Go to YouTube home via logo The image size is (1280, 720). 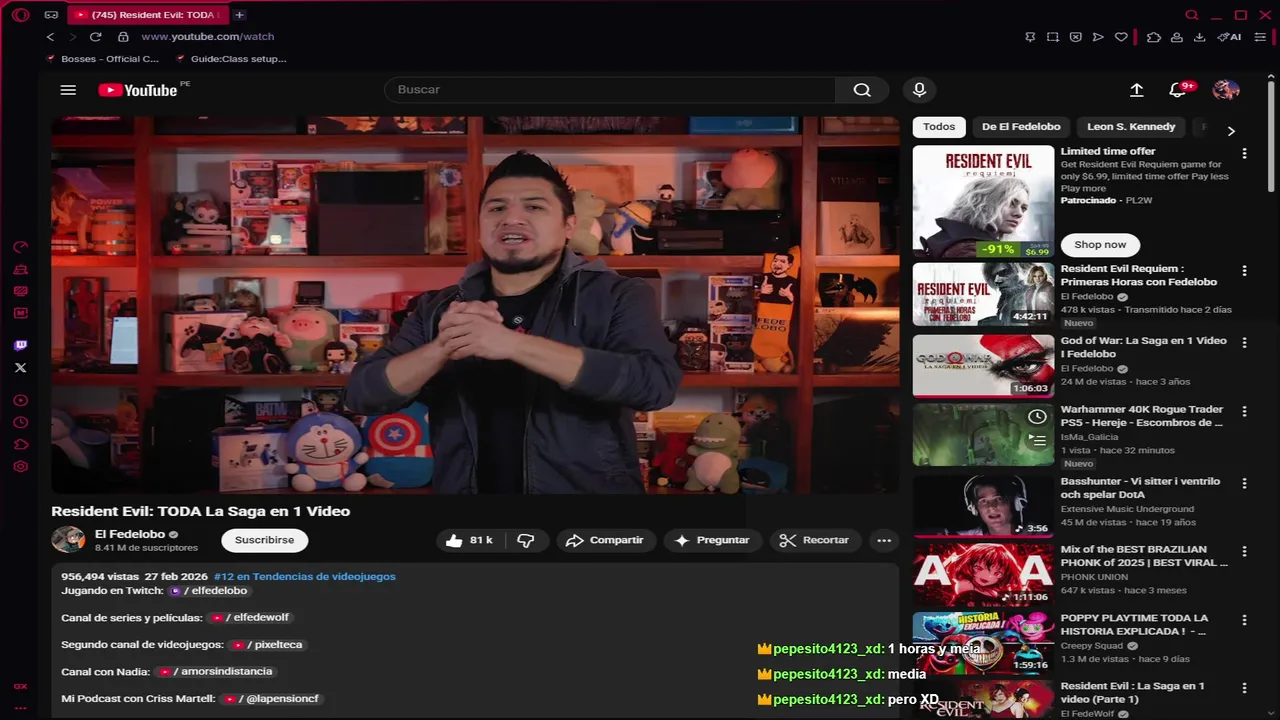click(138, 90)
